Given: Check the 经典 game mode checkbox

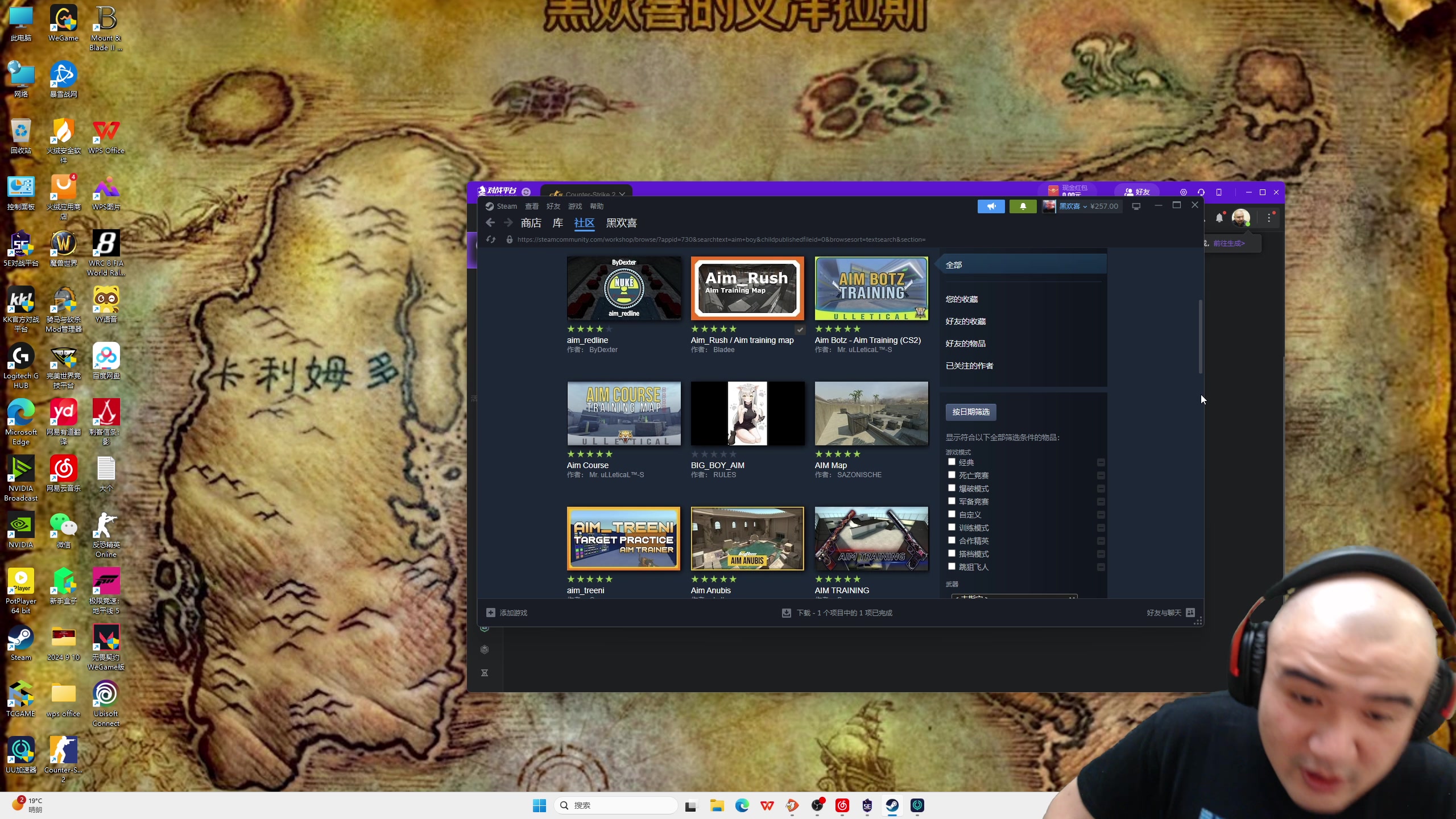Looking at the screenshot, I should click(x=952, y=462).
